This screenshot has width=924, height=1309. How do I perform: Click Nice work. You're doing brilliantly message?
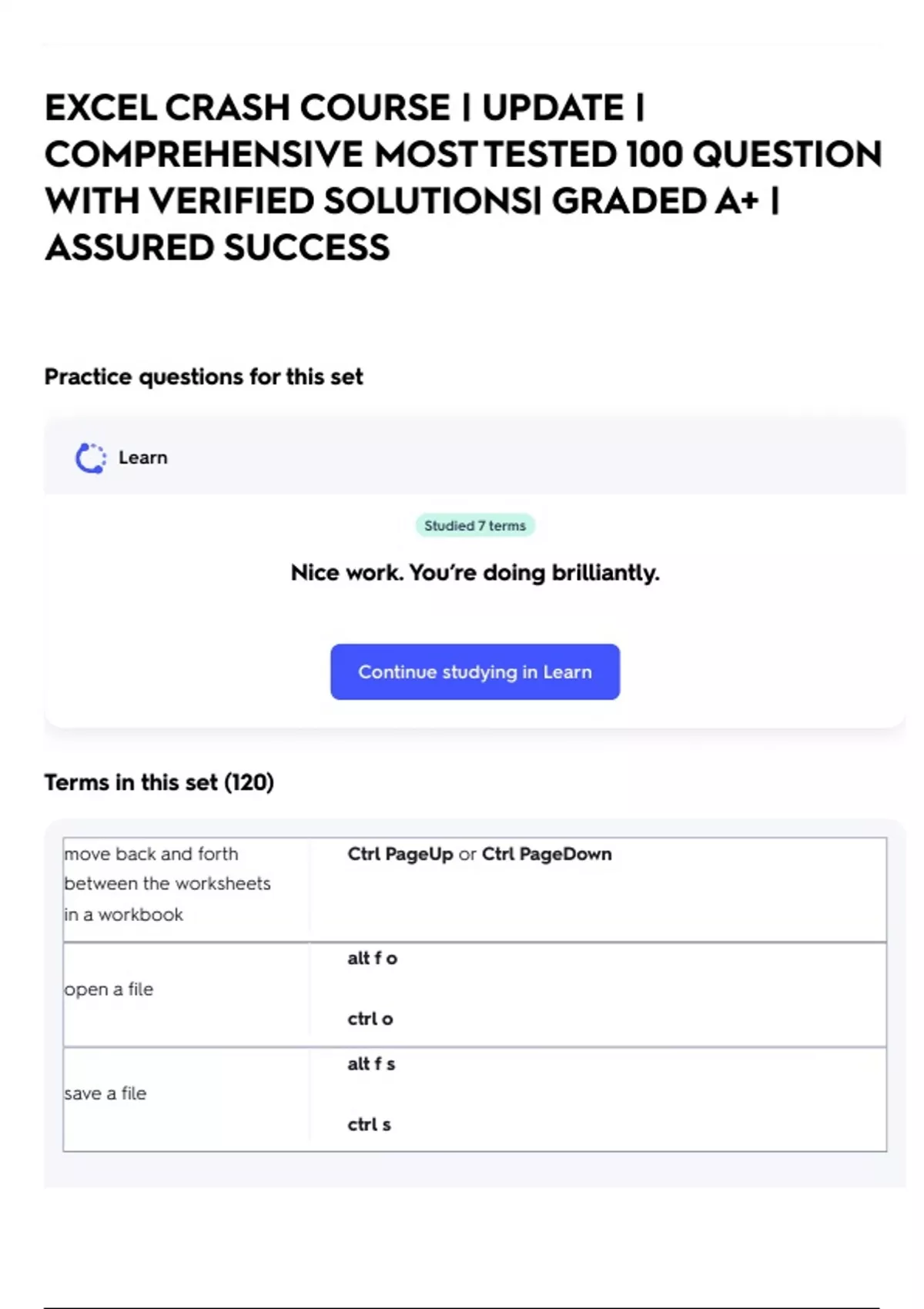click(x=475, y=573)
